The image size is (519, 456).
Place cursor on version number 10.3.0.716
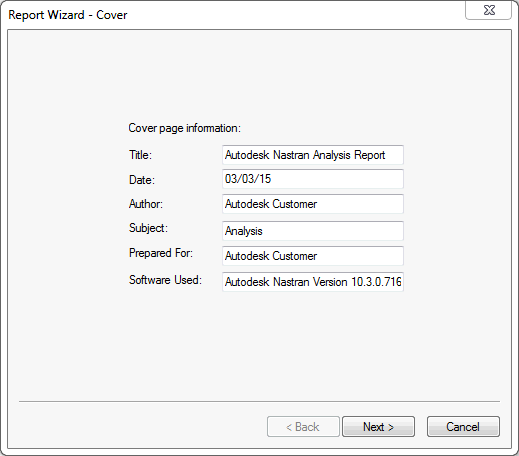click(376, 282)
